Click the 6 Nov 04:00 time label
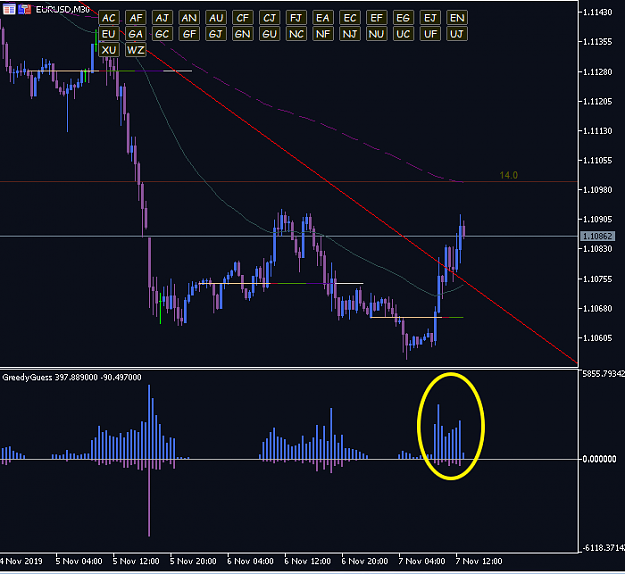Viewport: 625px width, 574px height. (250, 561)
